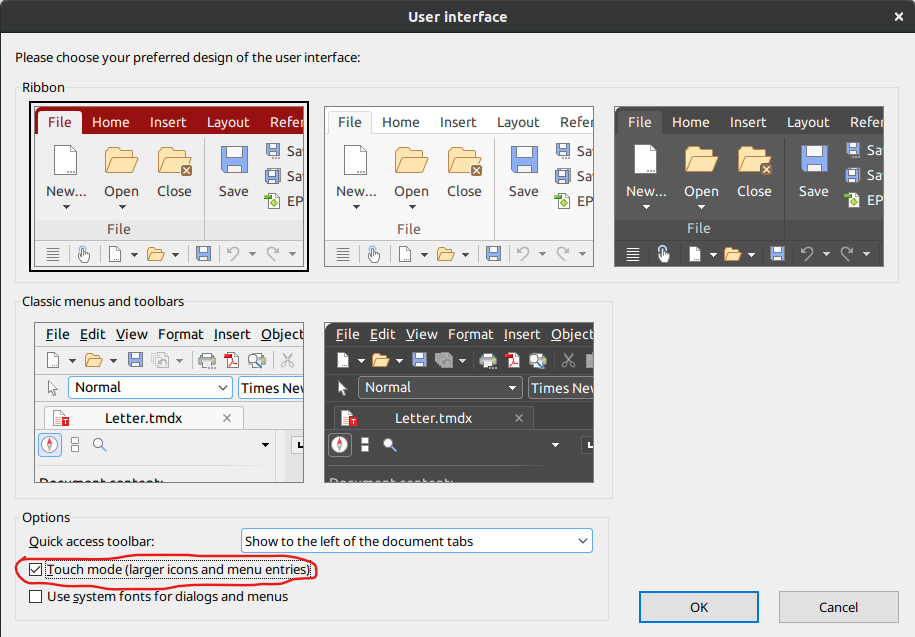Enable Use system fonts for dialogs and menus

tap(36, 596)
